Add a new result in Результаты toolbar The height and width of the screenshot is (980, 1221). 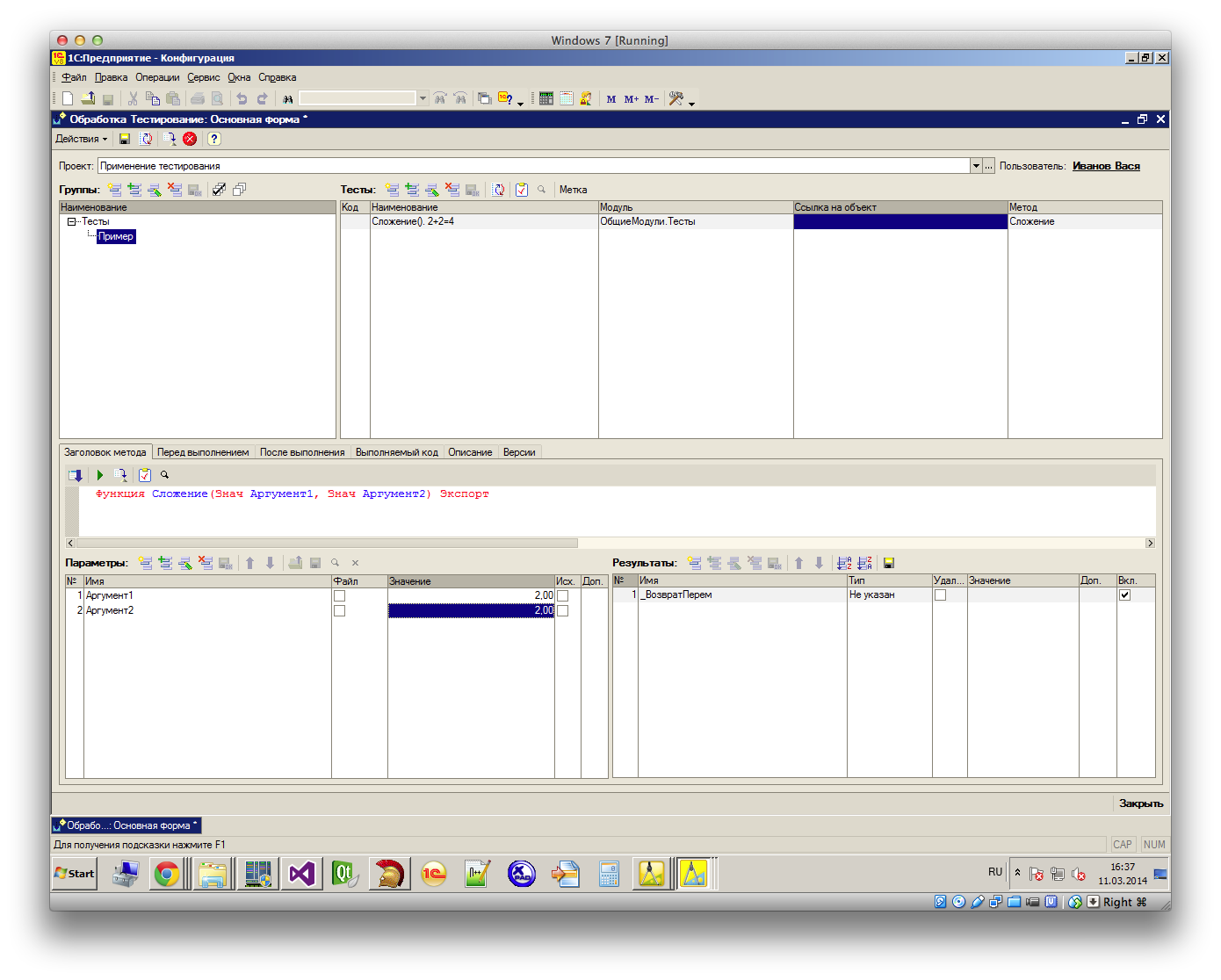[695, 563]
